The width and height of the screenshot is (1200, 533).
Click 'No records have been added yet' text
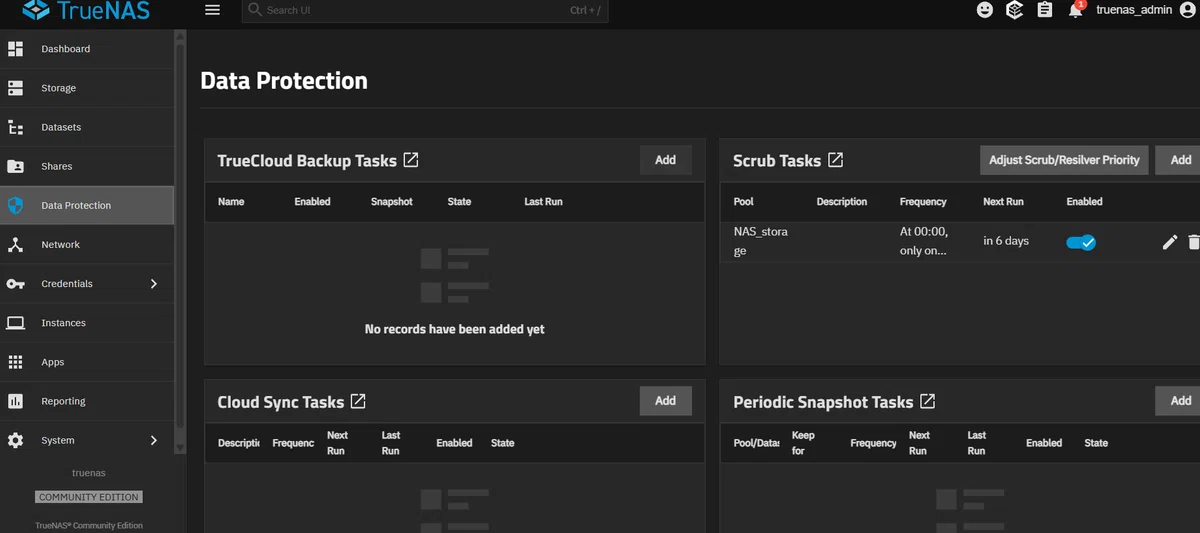pyautogui.click(x=455, y=329)
